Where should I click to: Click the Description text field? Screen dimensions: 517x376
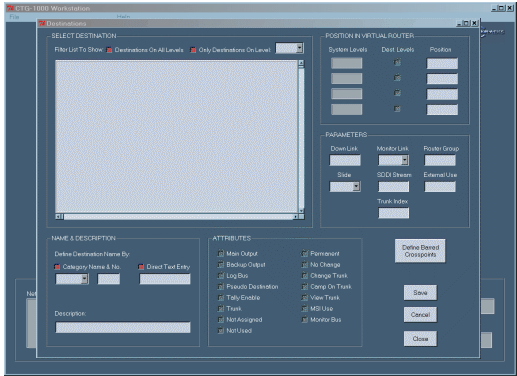(x=123, y=327)
